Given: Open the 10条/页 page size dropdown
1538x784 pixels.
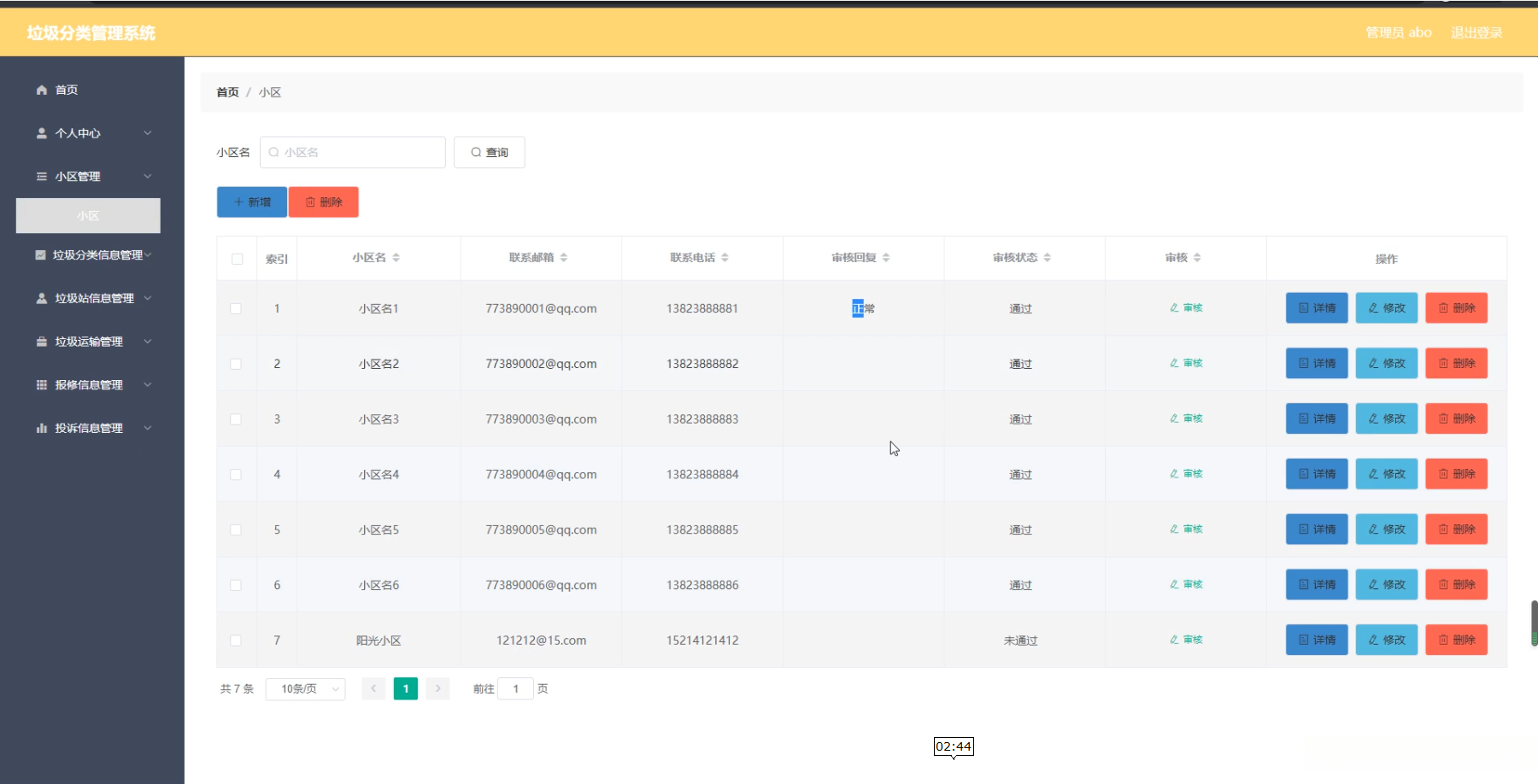Looking at the screenshot, I should coord(305,688).
